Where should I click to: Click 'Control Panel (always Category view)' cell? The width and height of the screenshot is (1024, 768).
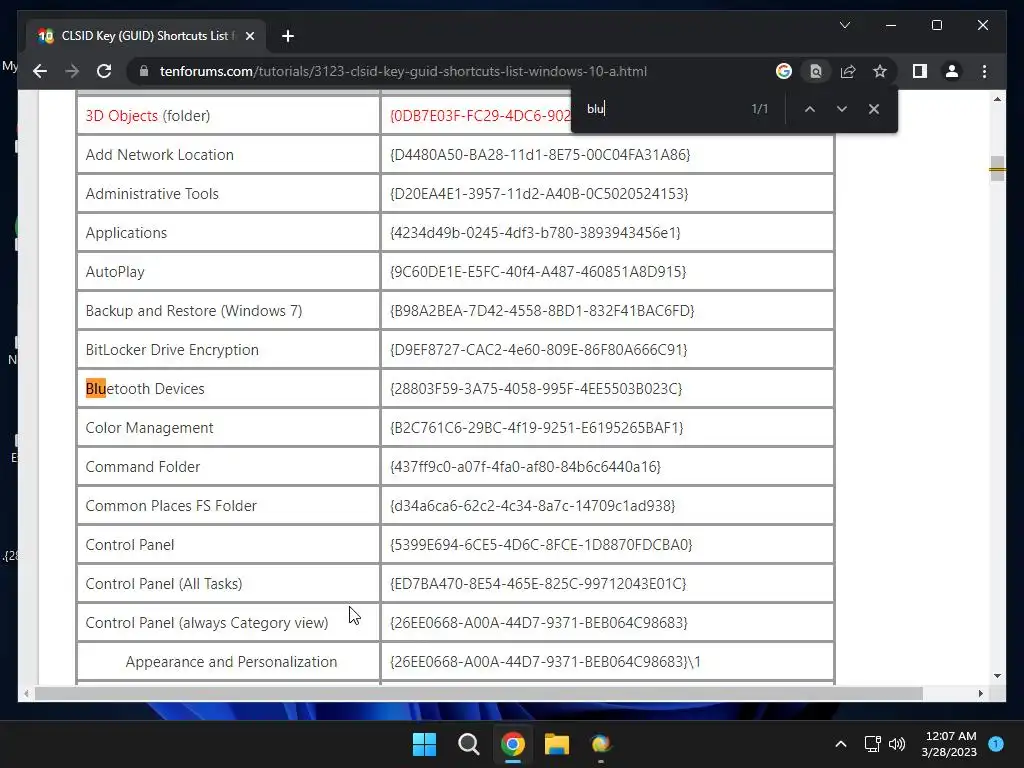[x=228, y=622]
